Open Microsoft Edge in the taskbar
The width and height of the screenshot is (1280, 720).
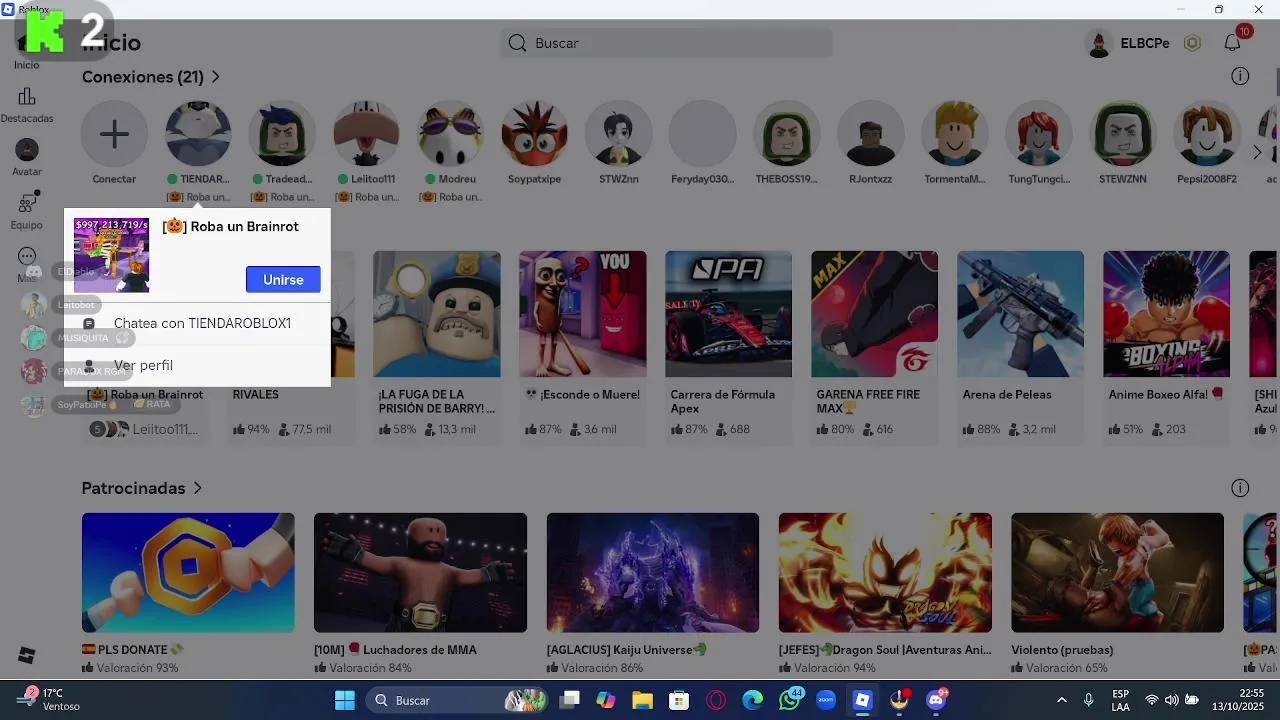[752, 700]
